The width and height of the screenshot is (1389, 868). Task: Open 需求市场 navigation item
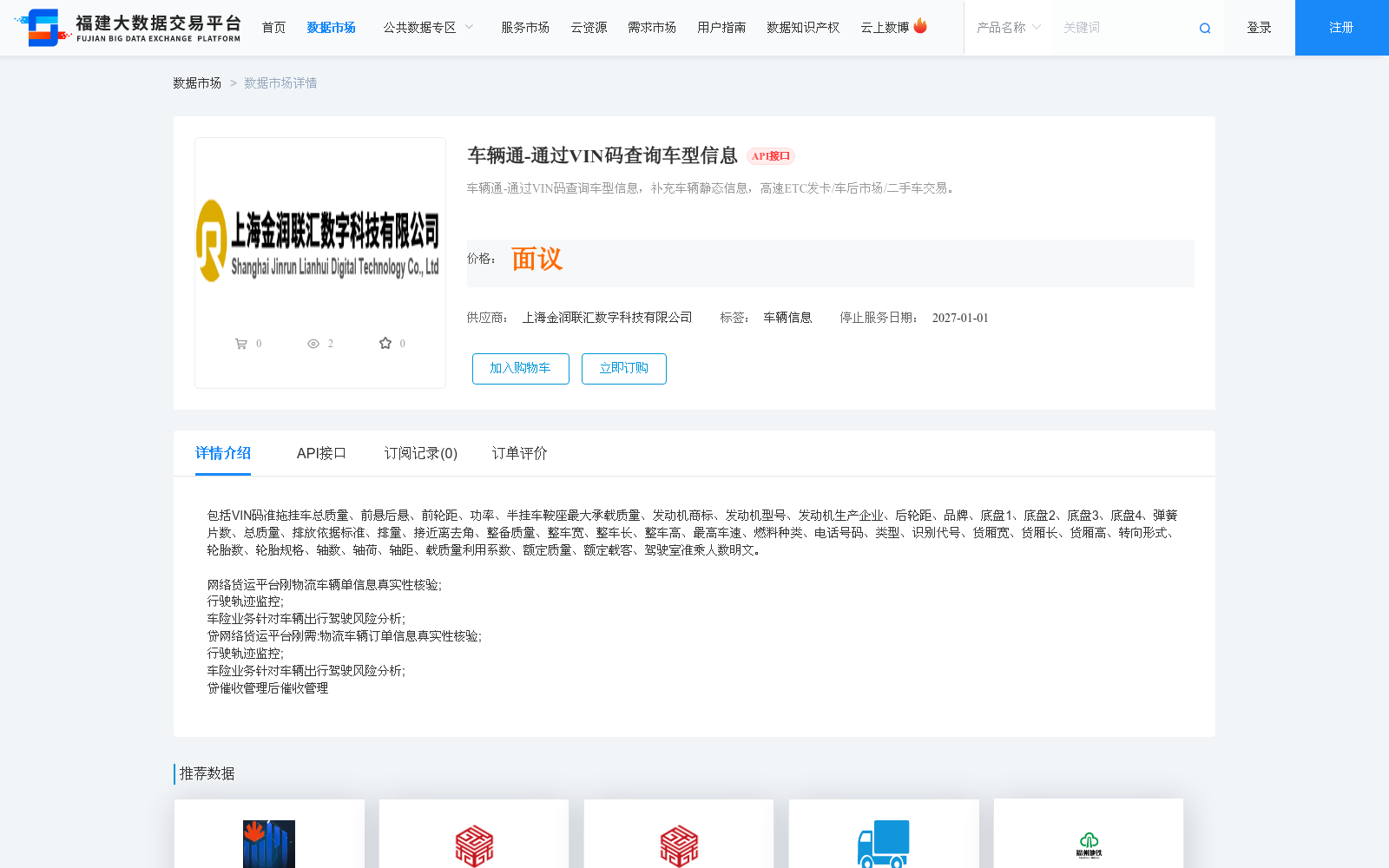point(652,28)
